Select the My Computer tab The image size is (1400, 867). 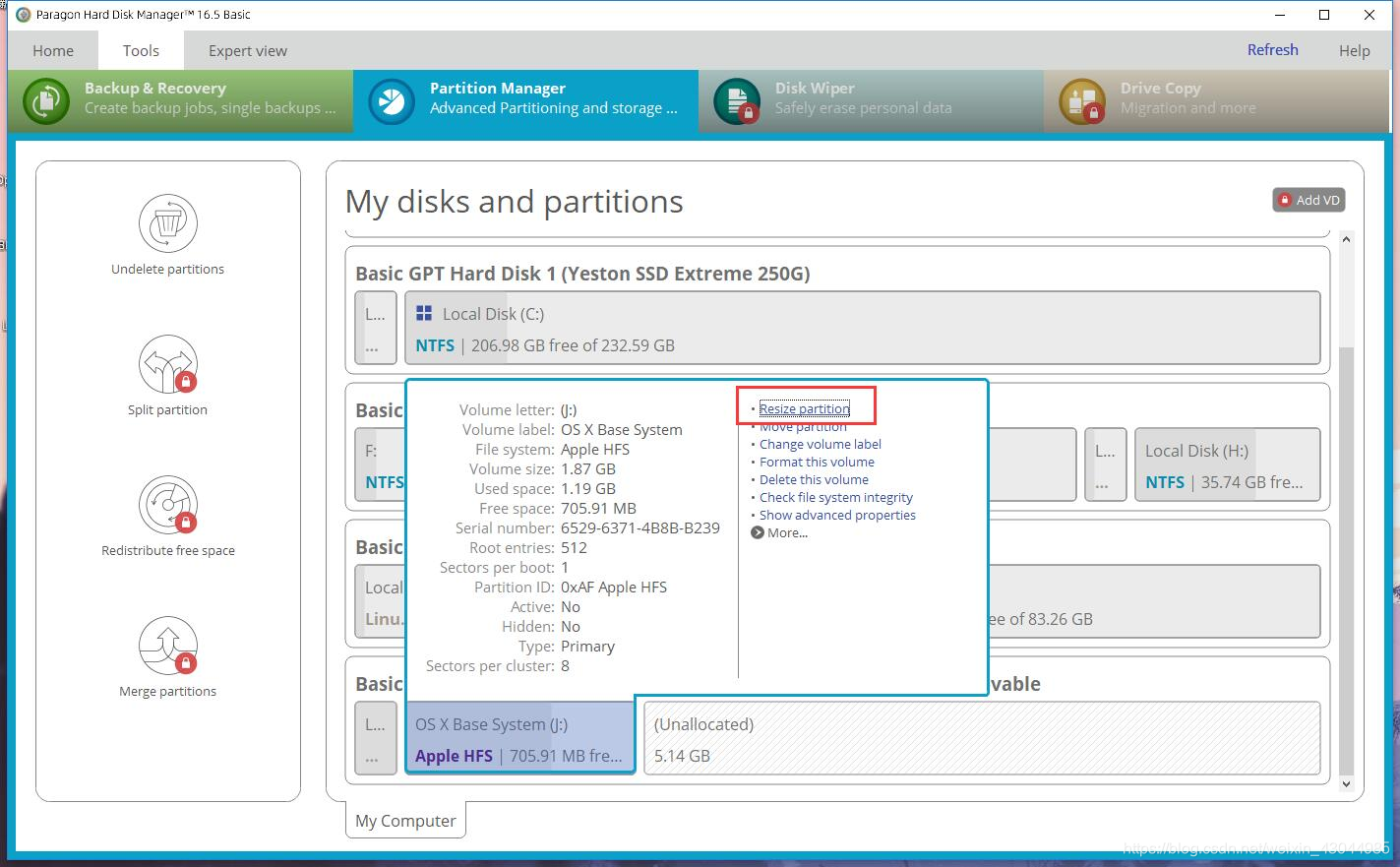(x=405, y=821)
